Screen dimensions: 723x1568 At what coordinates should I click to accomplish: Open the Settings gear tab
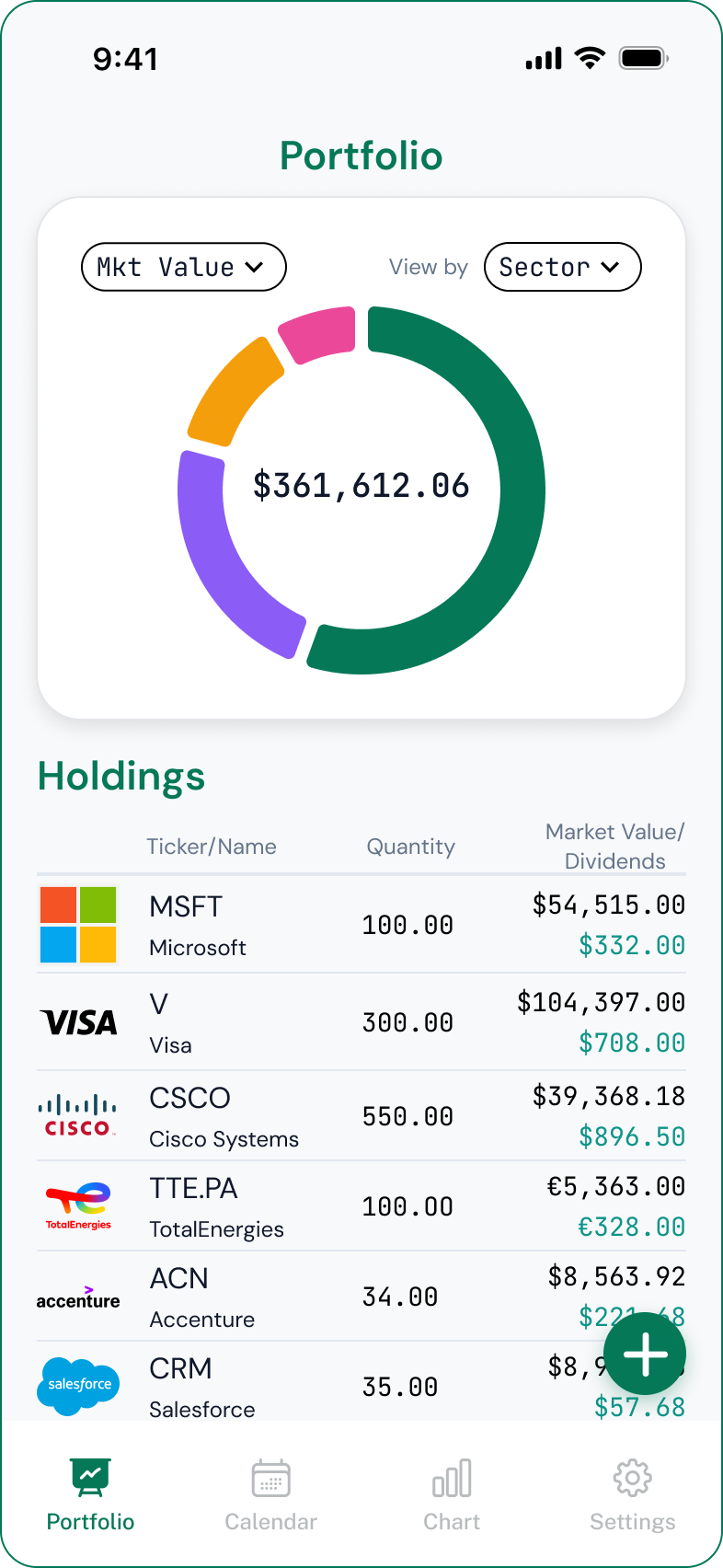[x=632, y=1495]
